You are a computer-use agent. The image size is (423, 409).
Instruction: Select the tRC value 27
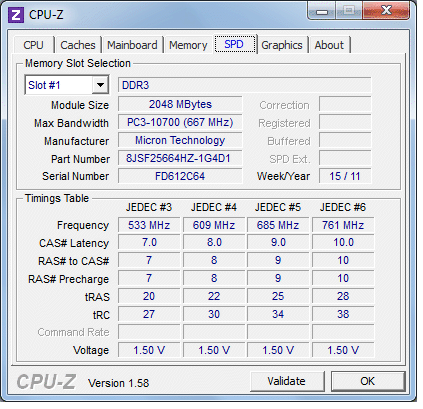(149, 314)
